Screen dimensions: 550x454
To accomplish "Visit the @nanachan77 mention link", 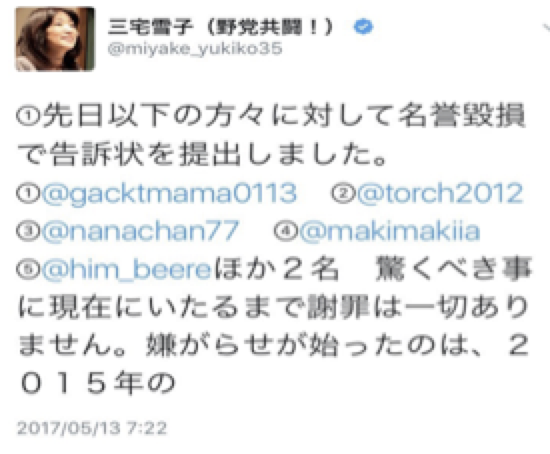I will [140, 232].
